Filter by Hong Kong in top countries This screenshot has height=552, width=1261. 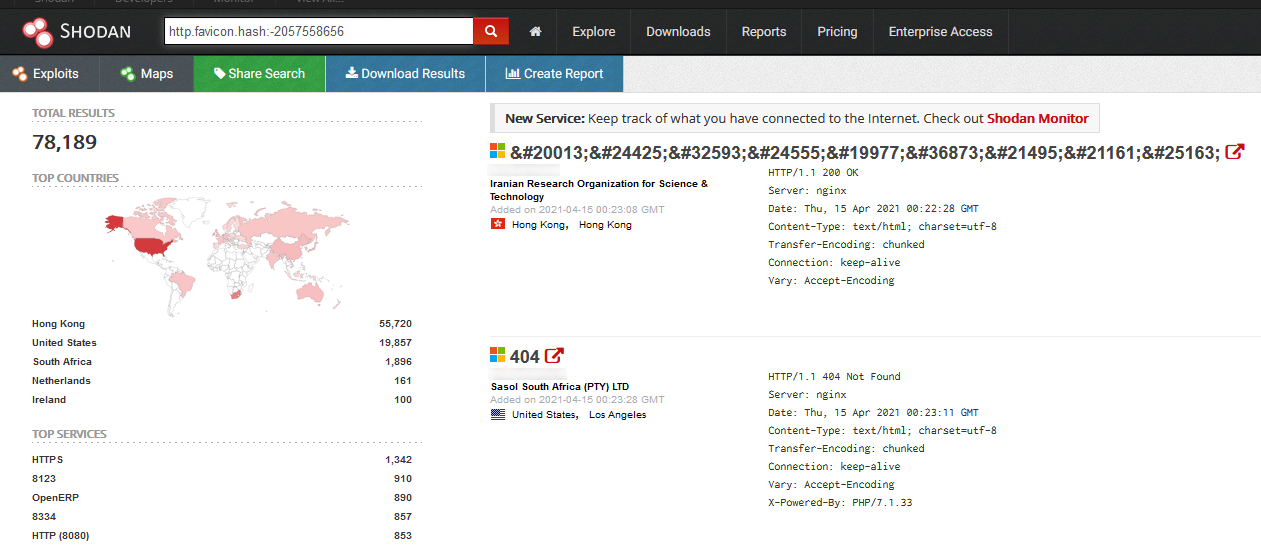pos(59,324)
